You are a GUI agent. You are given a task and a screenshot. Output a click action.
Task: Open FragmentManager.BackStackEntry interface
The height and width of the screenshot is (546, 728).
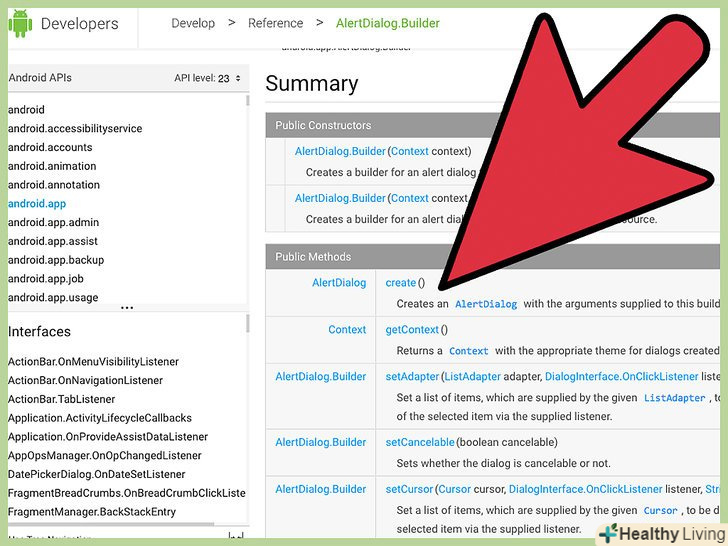[x=92, y=512]
